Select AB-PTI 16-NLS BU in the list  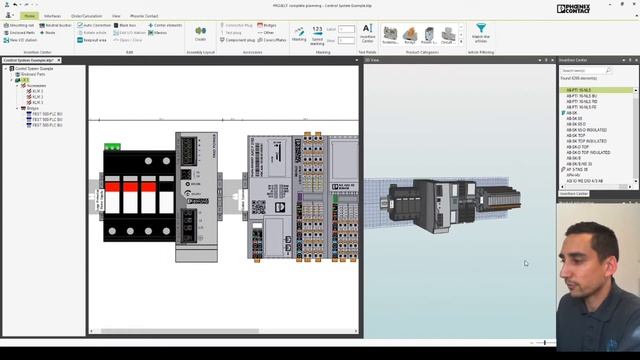coord(582,96)
